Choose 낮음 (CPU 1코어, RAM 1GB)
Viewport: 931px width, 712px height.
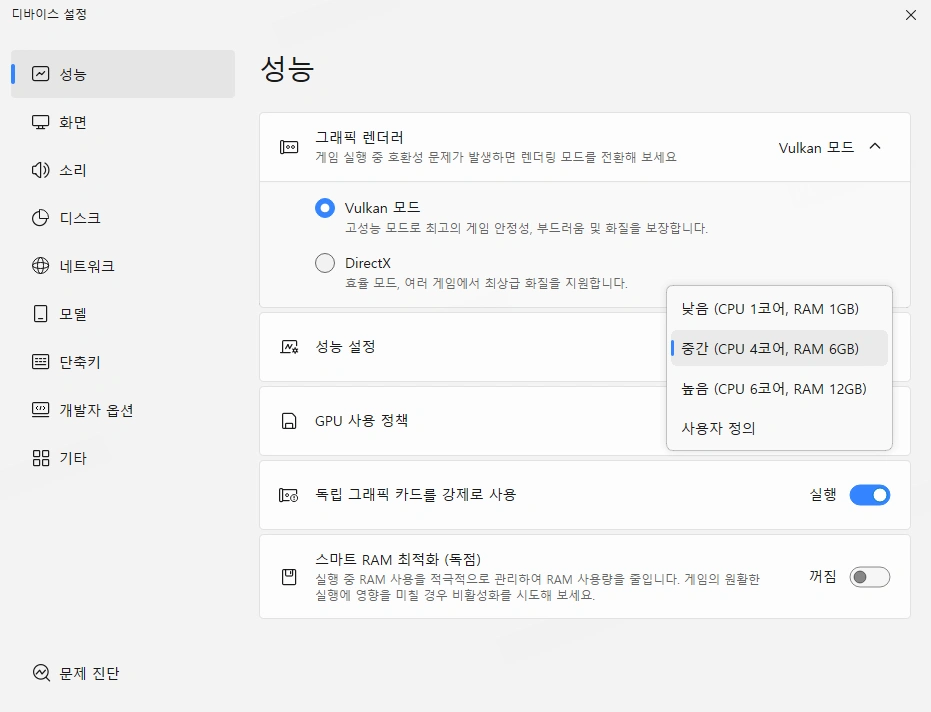click(x=779, y=309)
